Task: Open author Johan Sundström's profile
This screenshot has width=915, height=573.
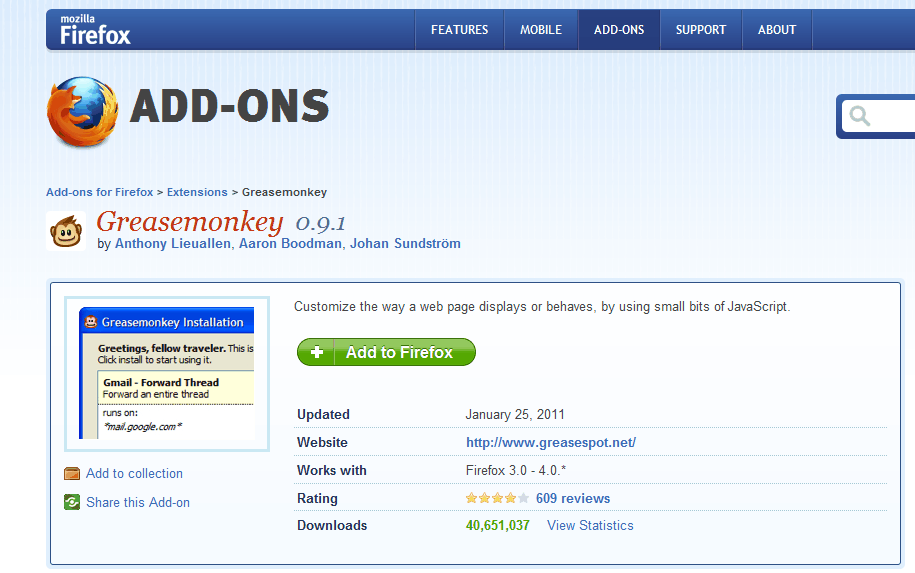Action: point(405,243)
